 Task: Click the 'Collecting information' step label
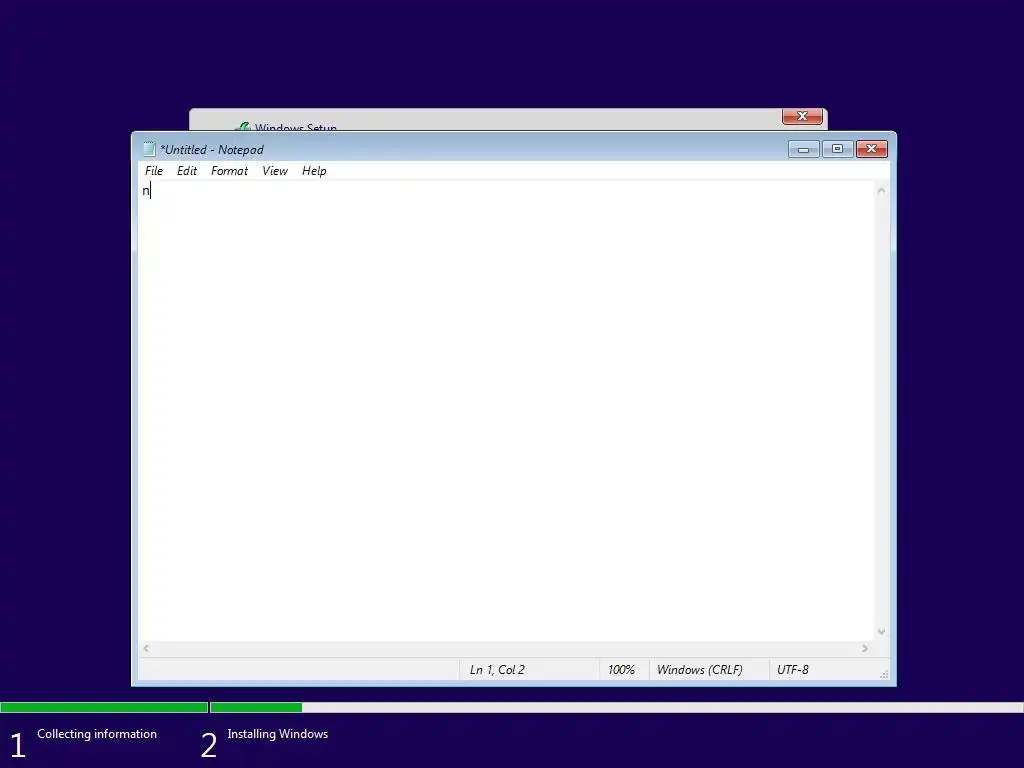coord(97,734)
